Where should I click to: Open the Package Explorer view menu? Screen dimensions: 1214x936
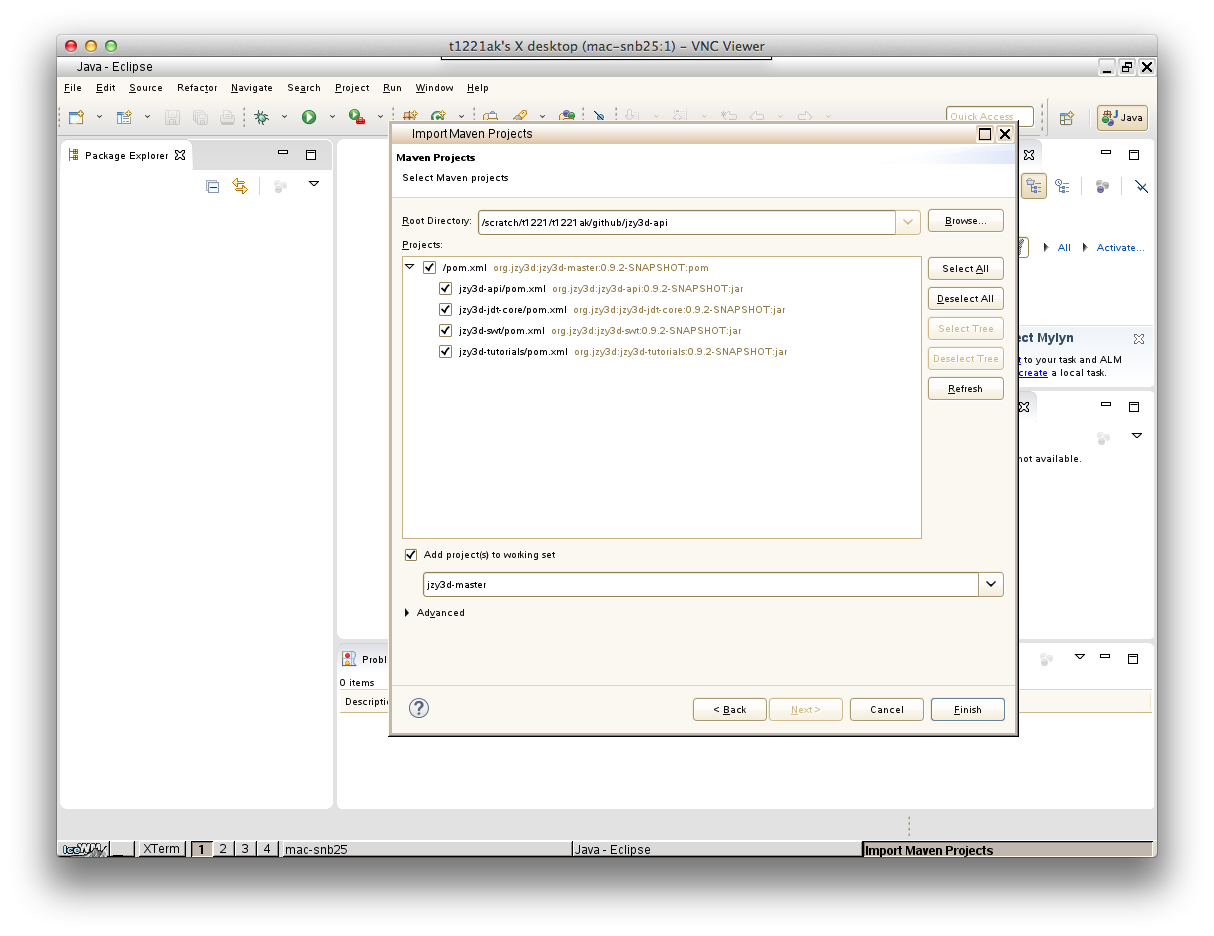click(x=314, y=185)
